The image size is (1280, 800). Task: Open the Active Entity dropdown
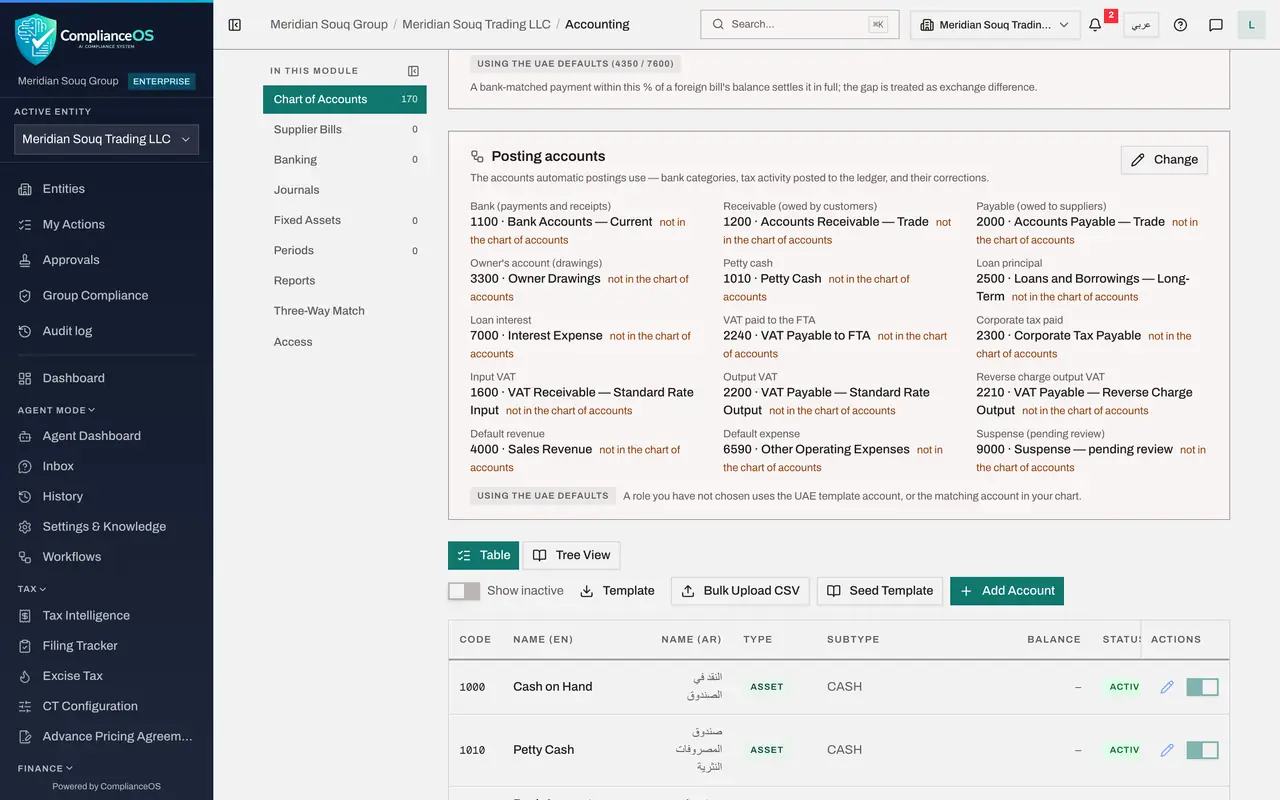[x=106, y=140]
